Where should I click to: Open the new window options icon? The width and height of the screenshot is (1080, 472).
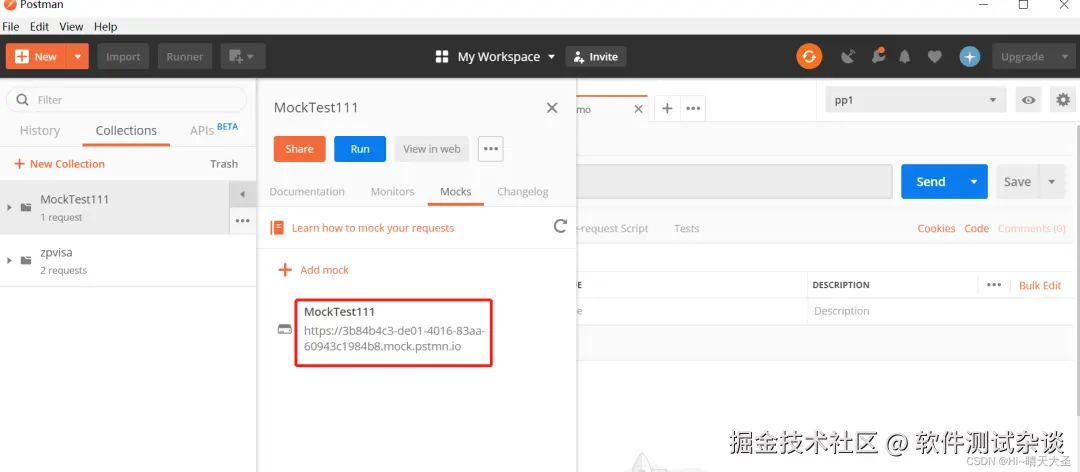(243, 57)
